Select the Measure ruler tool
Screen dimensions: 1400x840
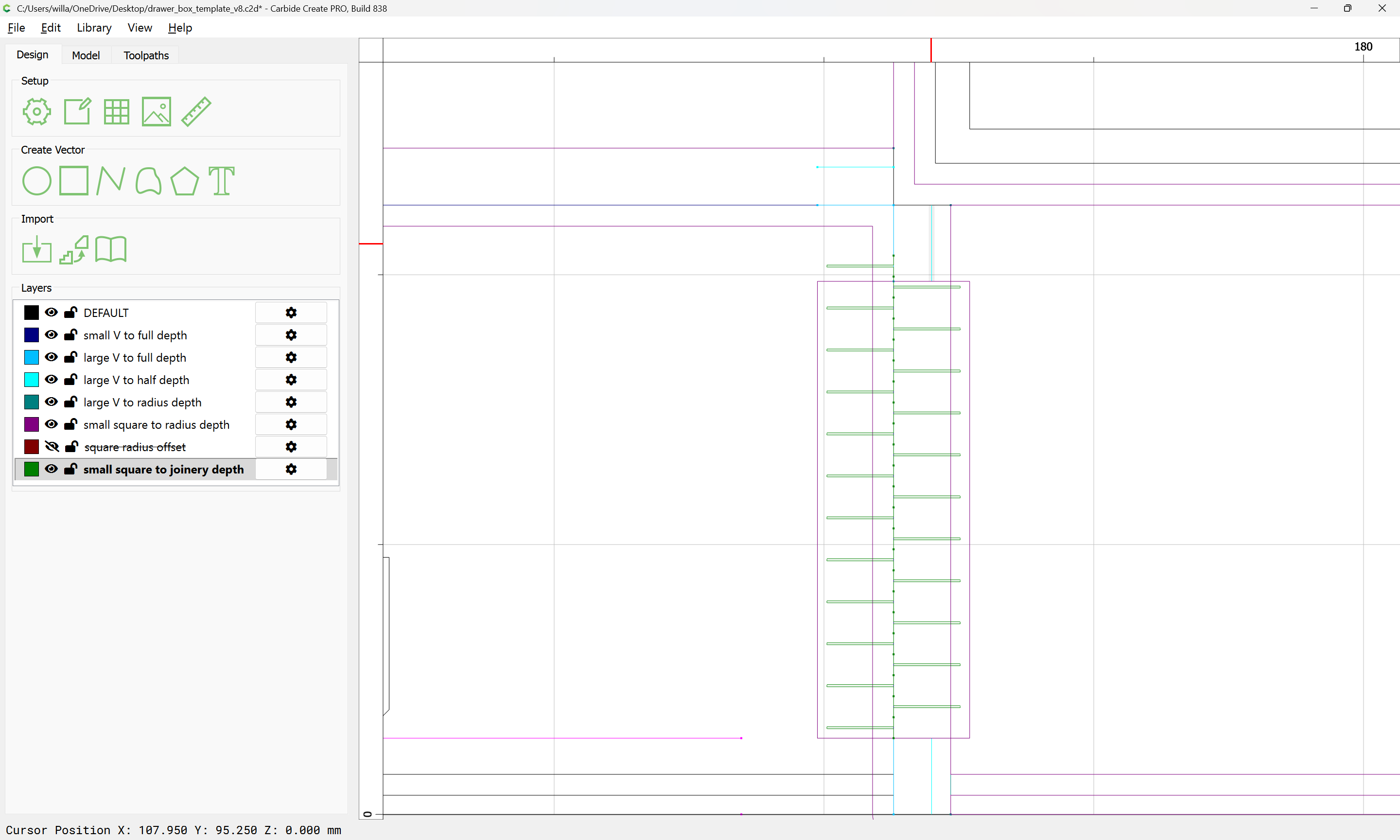pyautogui.click(x=196, y=111)
